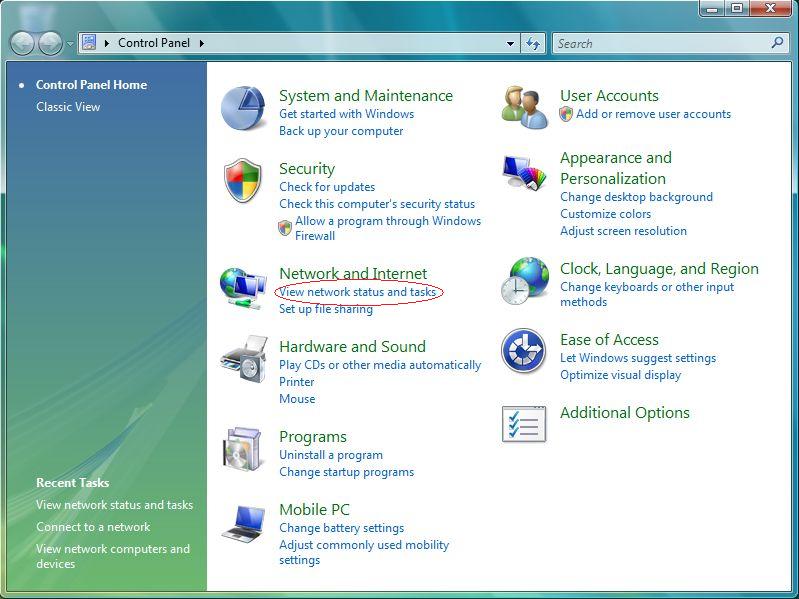Click Uninstall a program link

(331, 455)
